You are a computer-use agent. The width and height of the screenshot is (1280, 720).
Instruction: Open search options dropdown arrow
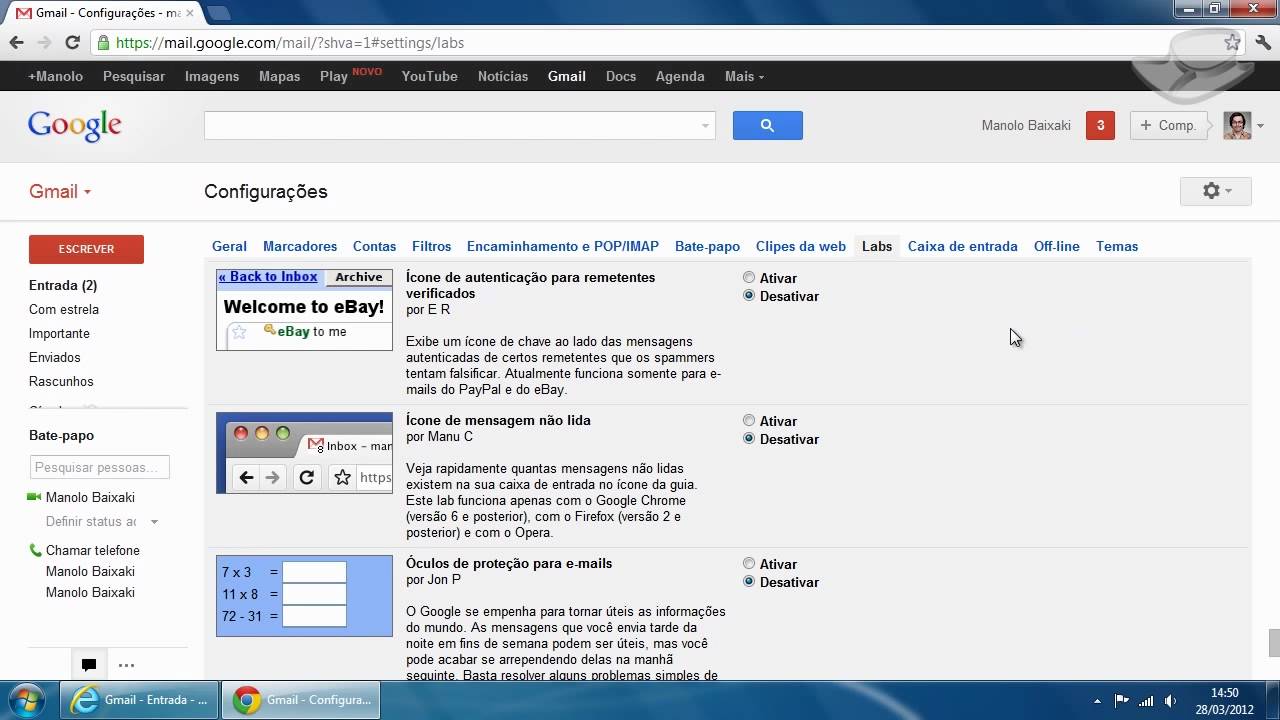pos(705,126)
